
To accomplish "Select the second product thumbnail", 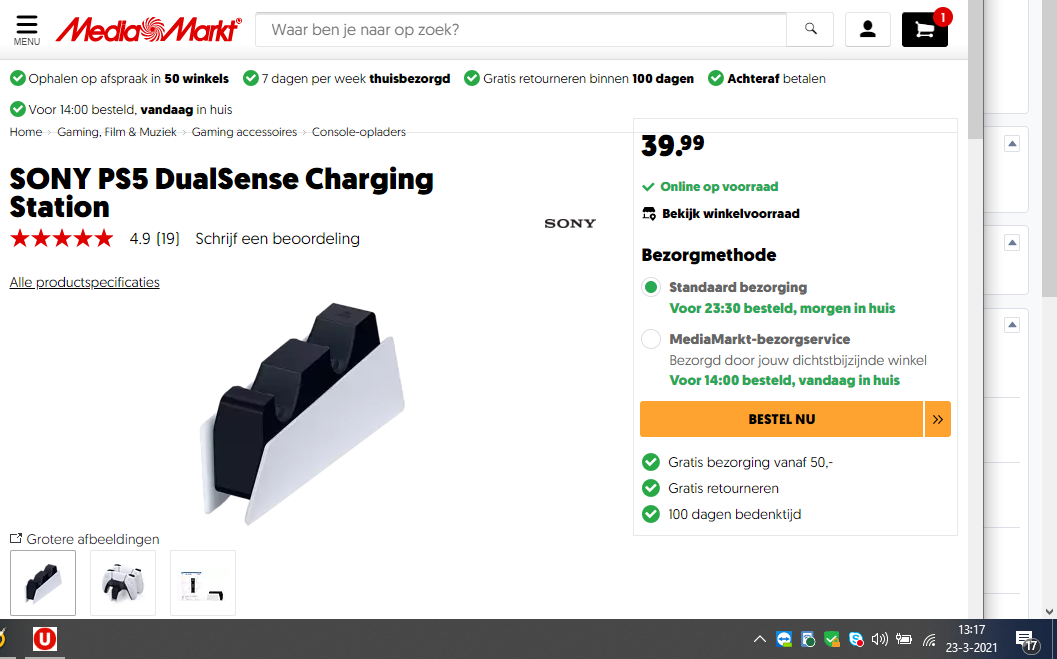I will point(123,583).
